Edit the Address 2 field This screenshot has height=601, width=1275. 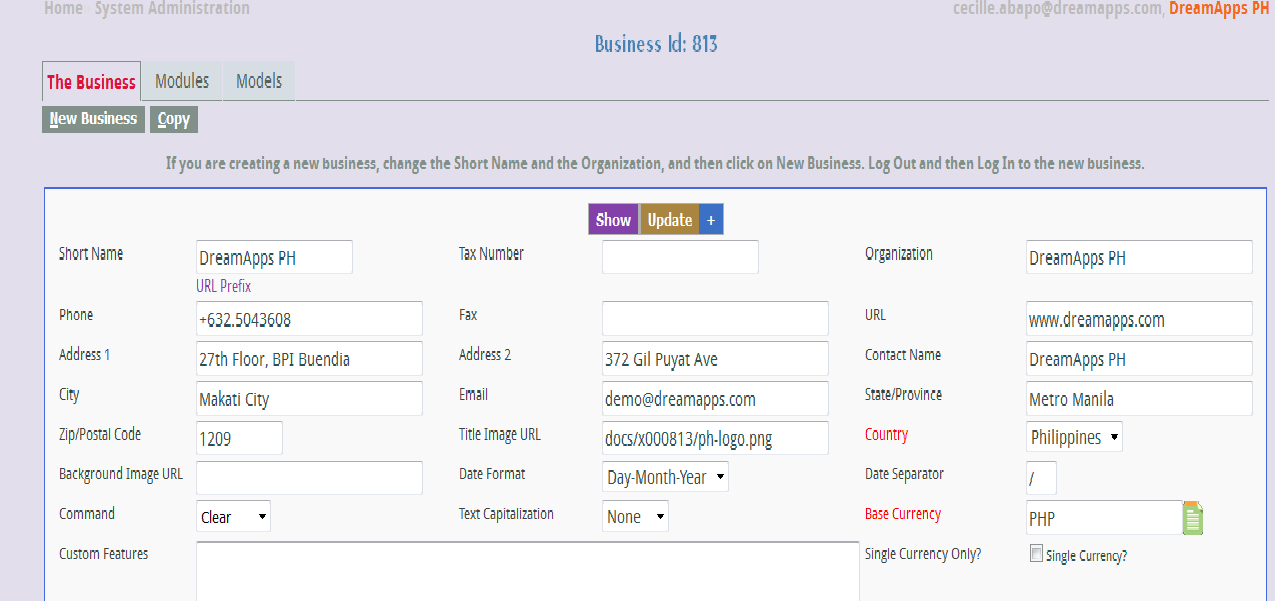pos(716,359)
